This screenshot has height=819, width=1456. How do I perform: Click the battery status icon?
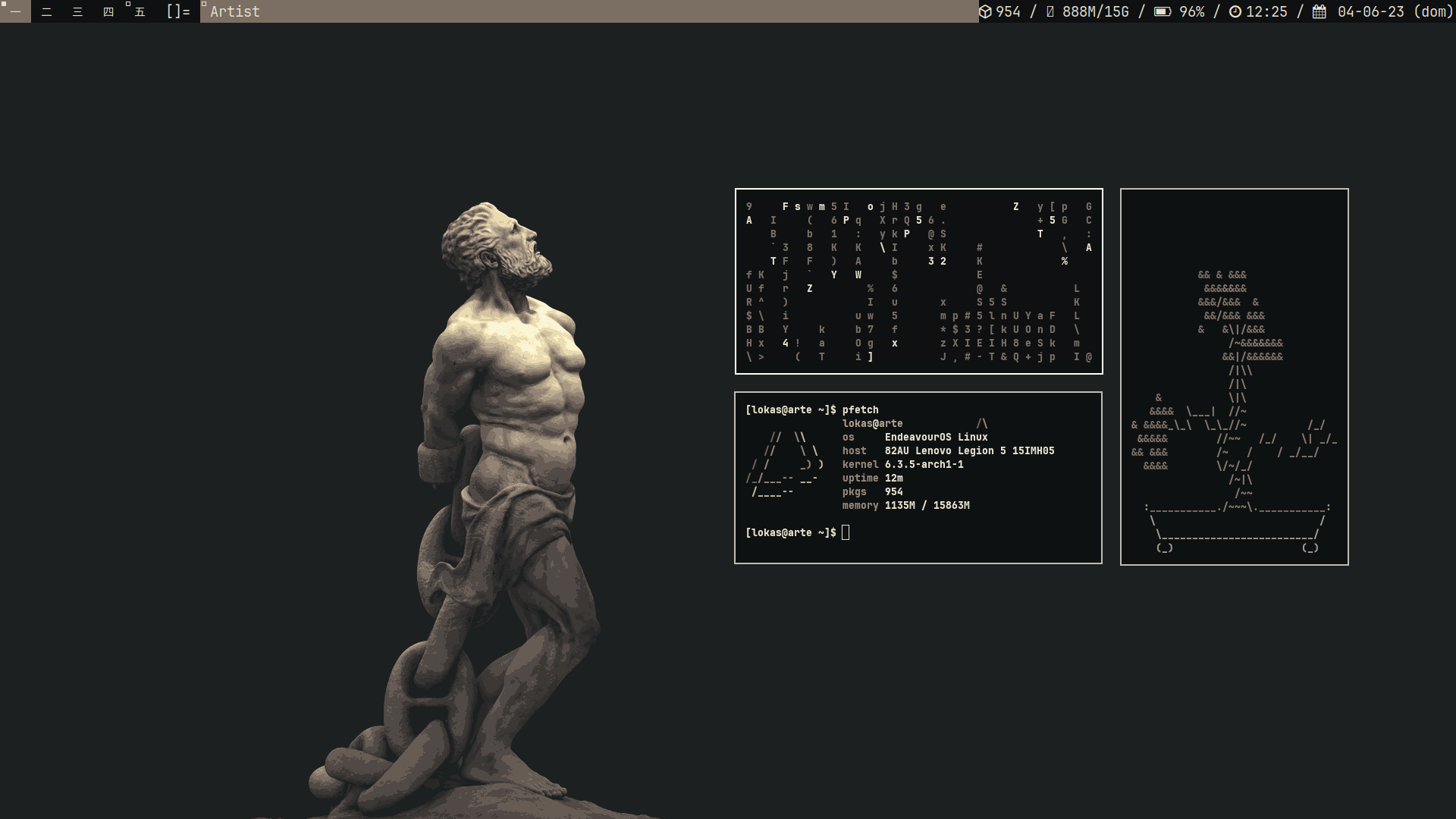[x=1162, y=11]
